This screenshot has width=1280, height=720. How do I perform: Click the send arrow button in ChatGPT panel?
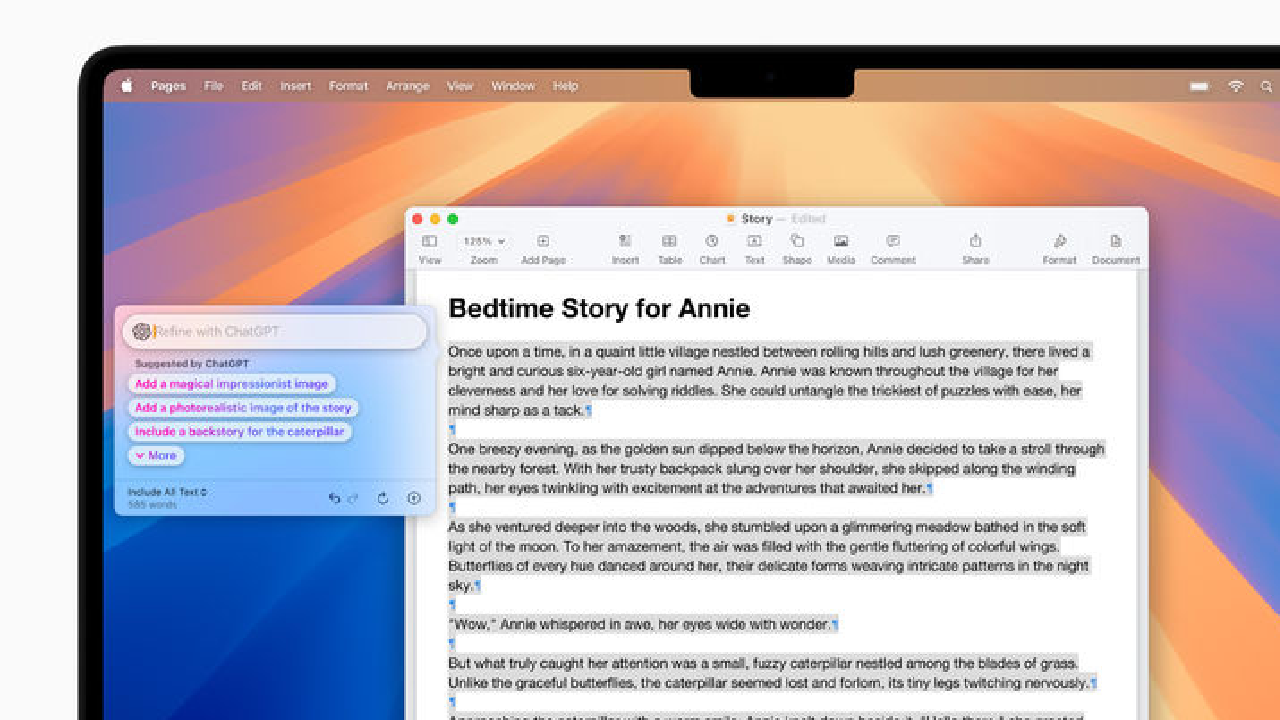(x=414, y=498)
